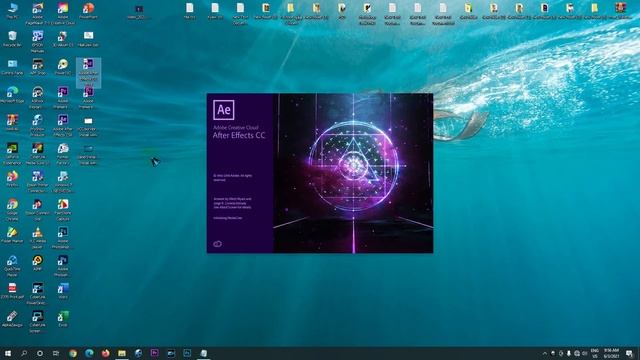Click the Creative Cloud logo on splash screen
This screenshot has width=640, height=360.
point(218,244)
